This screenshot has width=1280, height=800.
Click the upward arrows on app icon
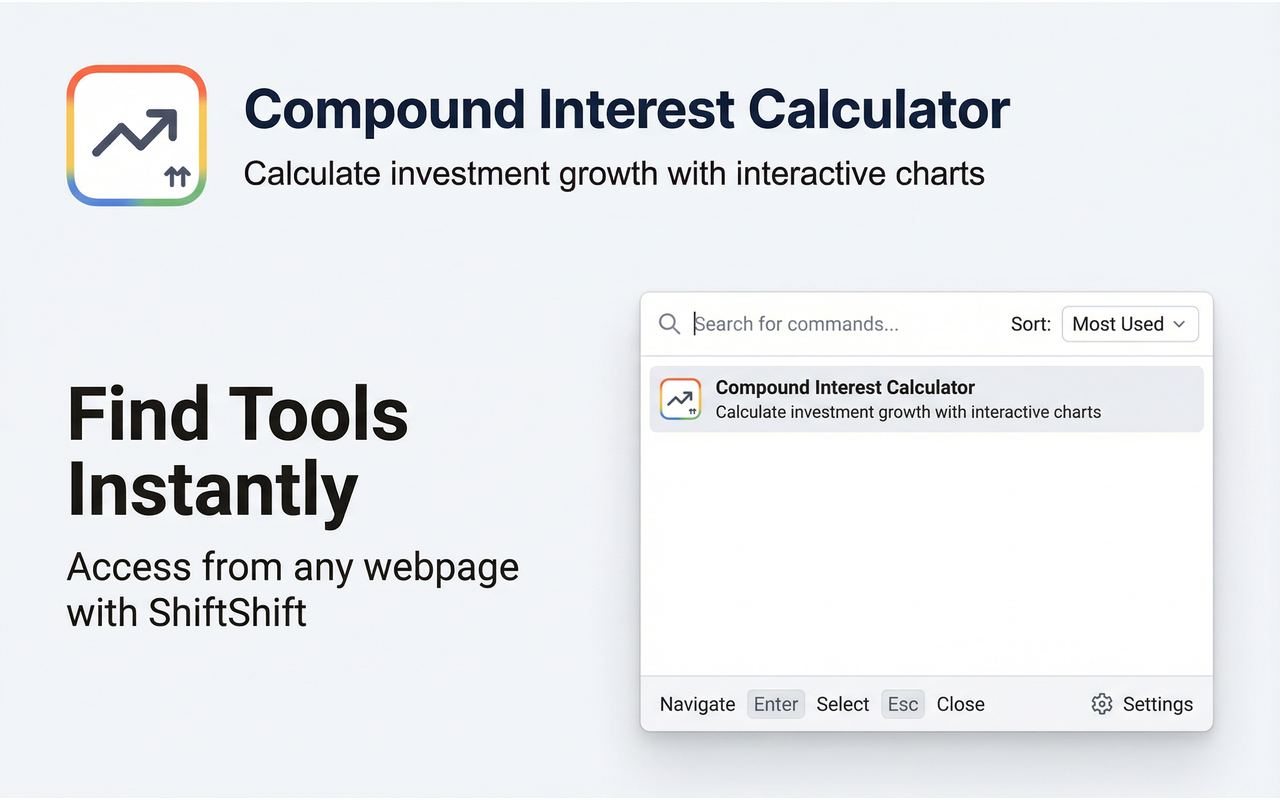point(177,178)
